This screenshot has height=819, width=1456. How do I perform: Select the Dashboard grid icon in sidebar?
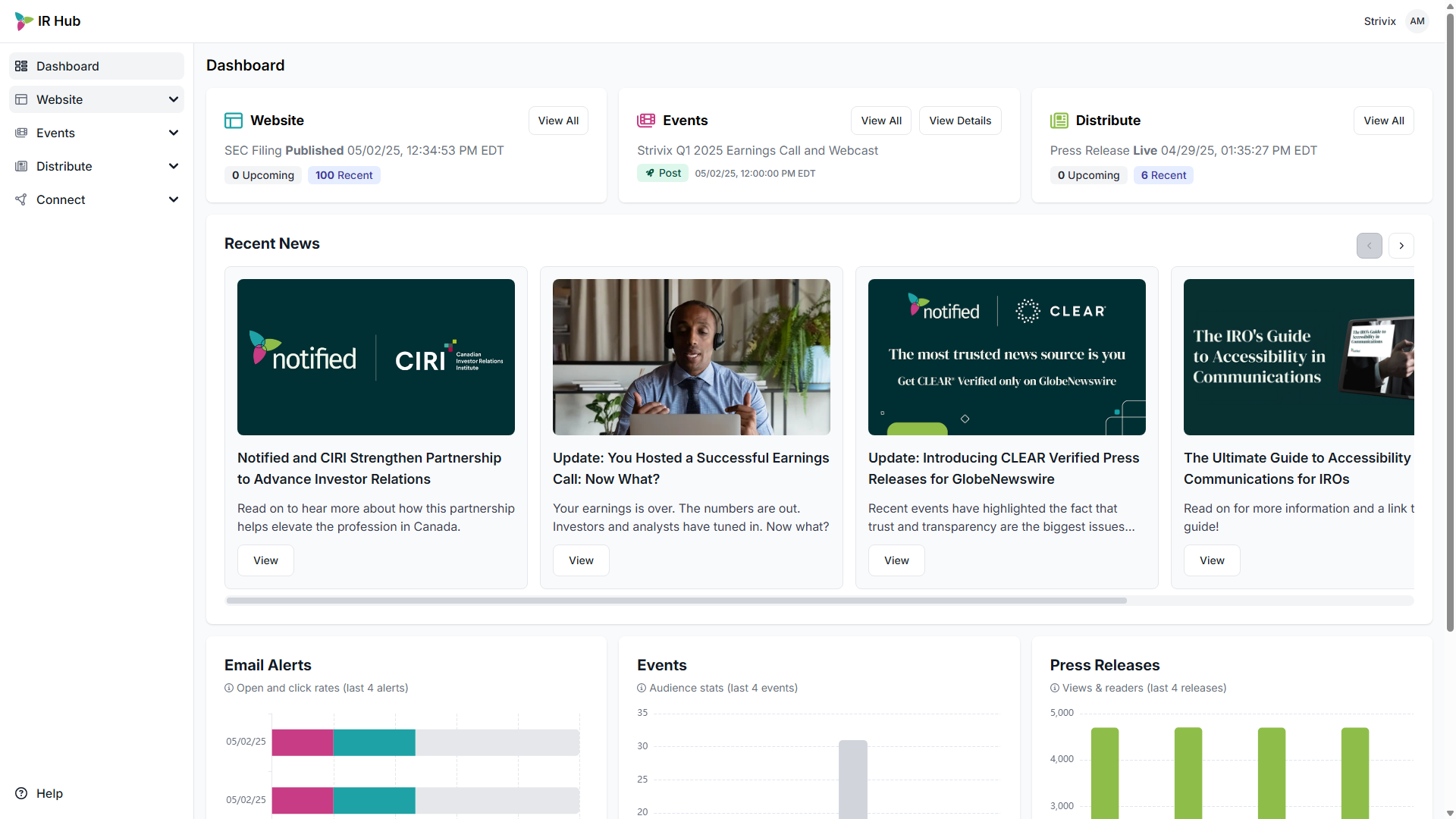[x=20, y=66]
